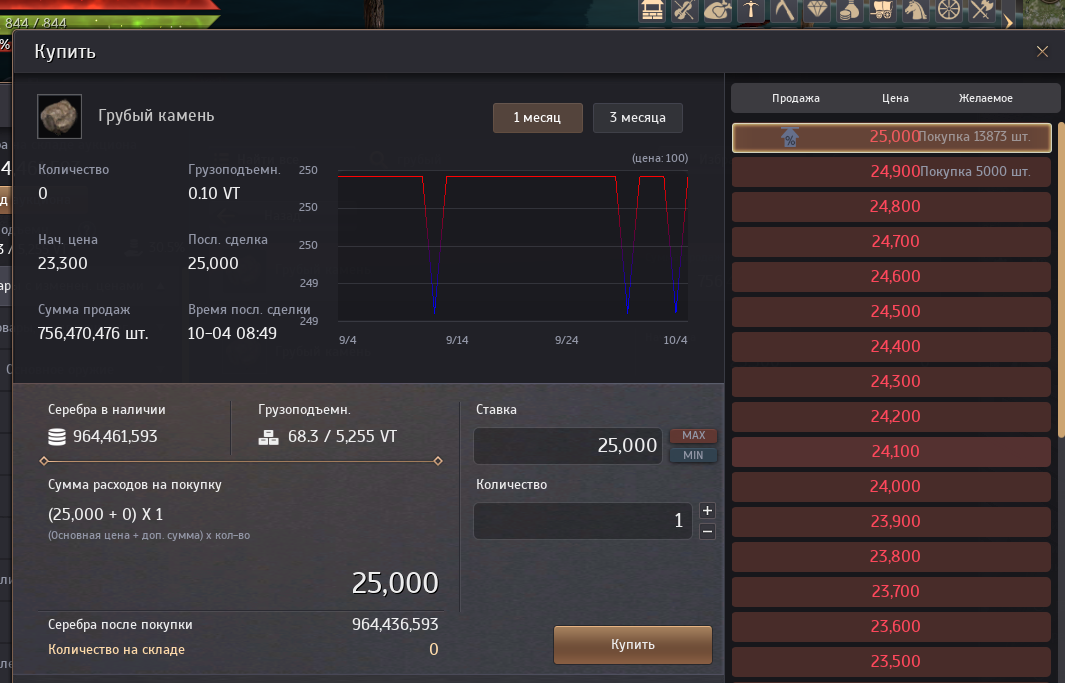
Task: Open the money bag with coins icon
Action: point(850,10)
